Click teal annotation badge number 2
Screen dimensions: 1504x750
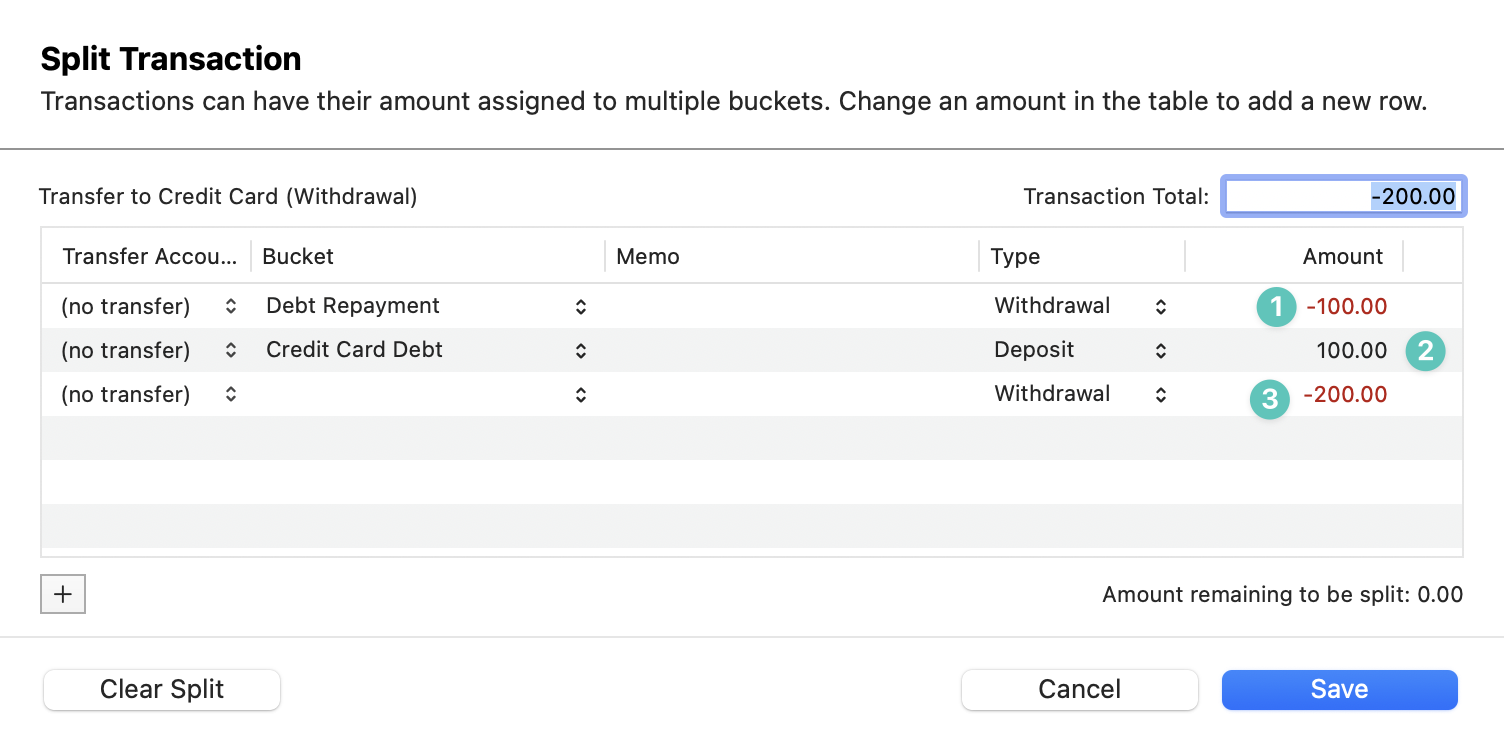1425,351
